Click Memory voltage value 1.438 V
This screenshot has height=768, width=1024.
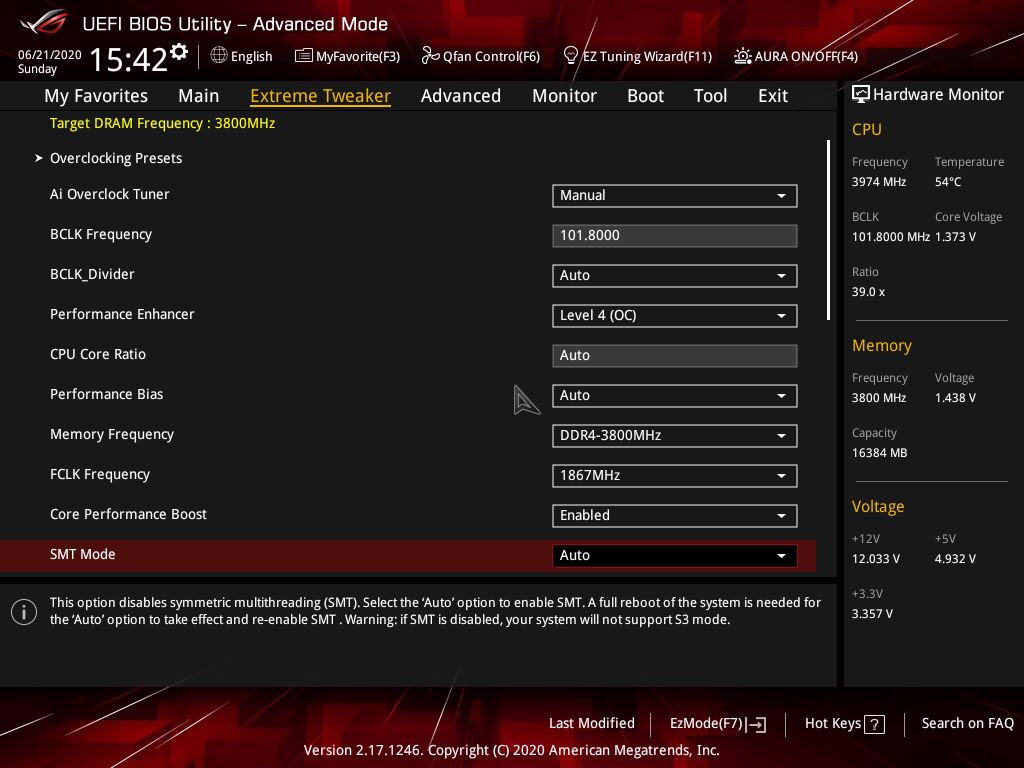click(x=955, y=398)
